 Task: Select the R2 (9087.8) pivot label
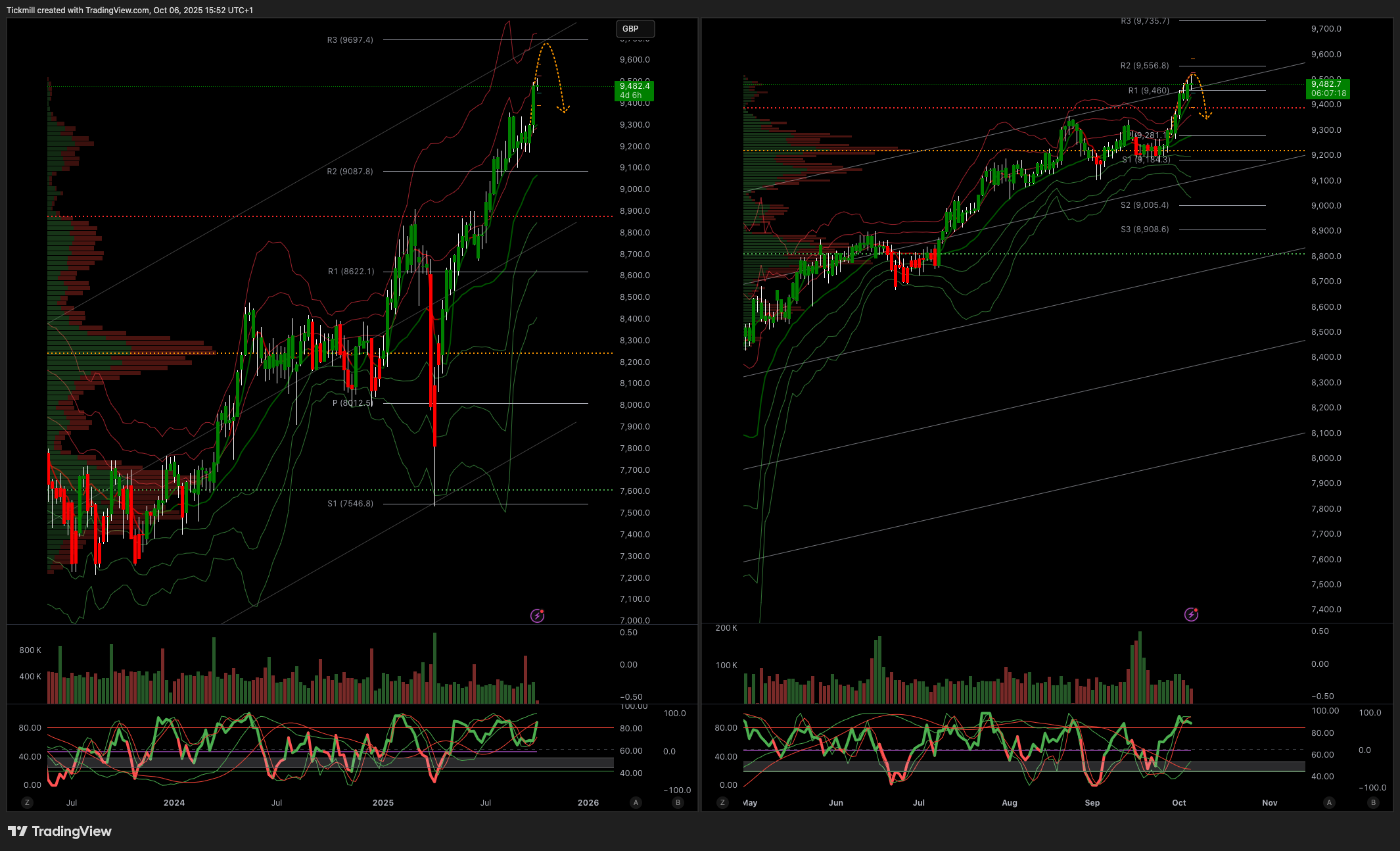[x=350, y=172]
